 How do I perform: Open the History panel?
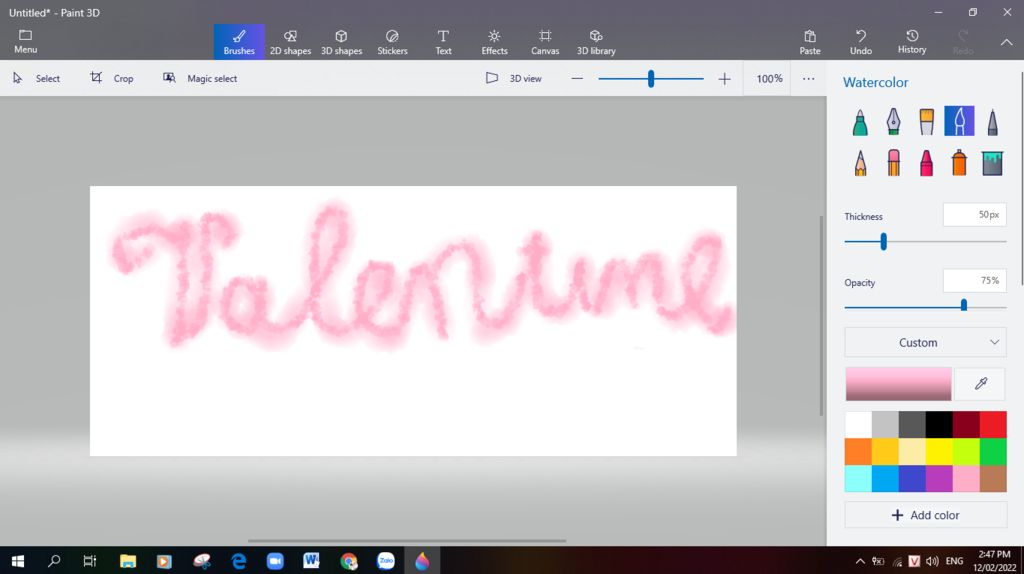[x=912, y=42]
